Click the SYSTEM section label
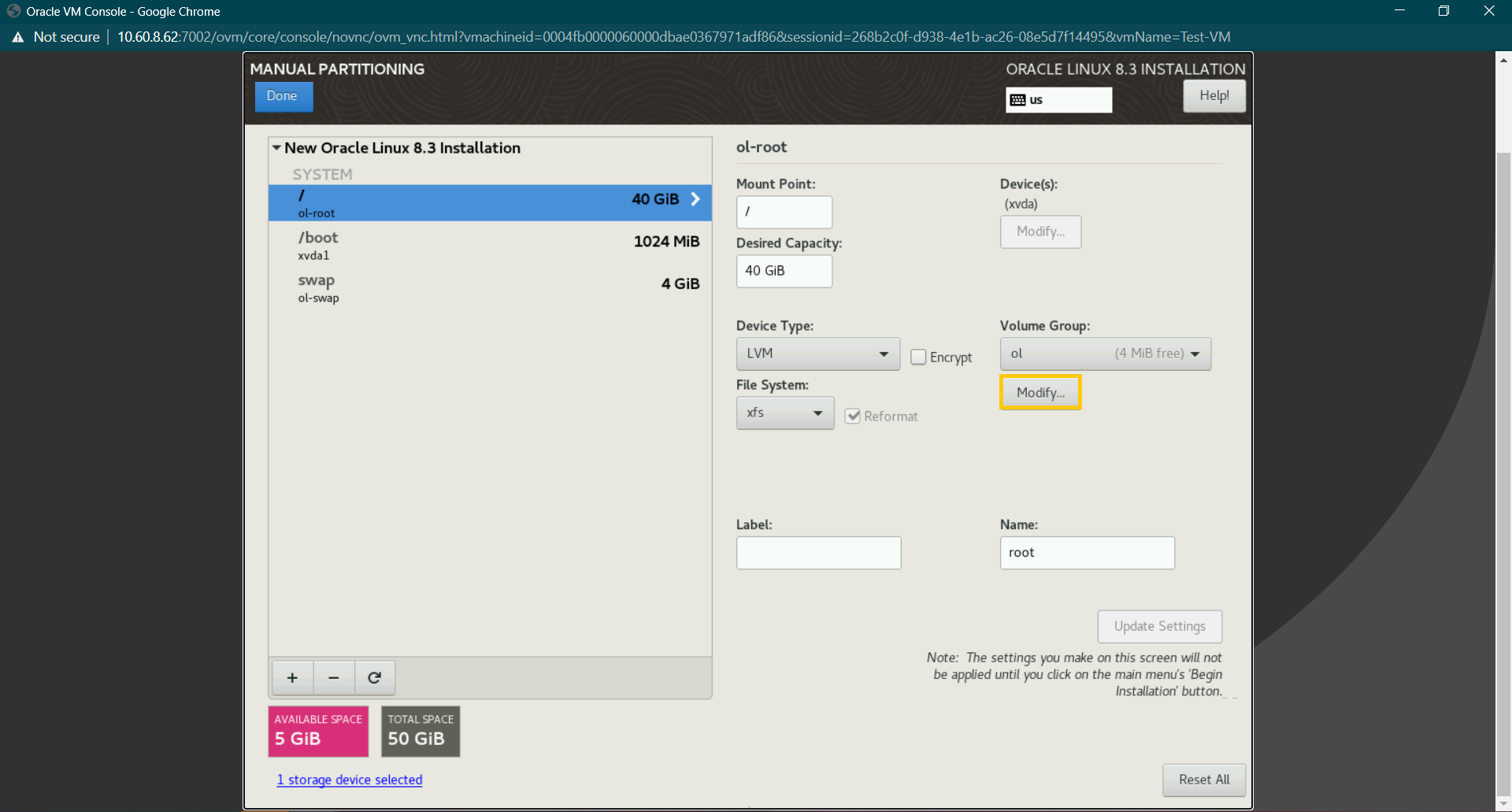Image resolution: width=1512 pixels, height=812 pixels. click(x=322, y=174)
